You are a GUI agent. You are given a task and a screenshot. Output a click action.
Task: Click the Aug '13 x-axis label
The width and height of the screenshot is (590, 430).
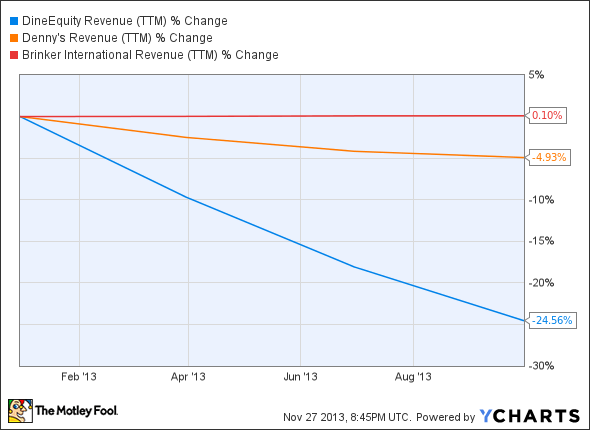point(413,377)
